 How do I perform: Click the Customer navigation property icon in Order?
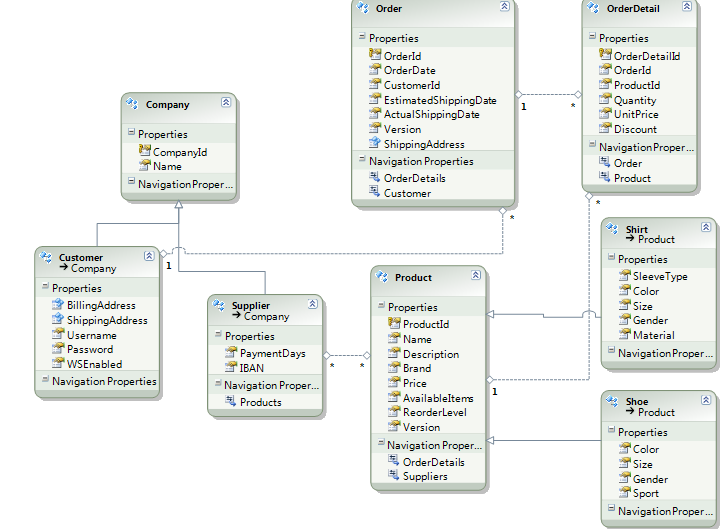click(375, 193)
